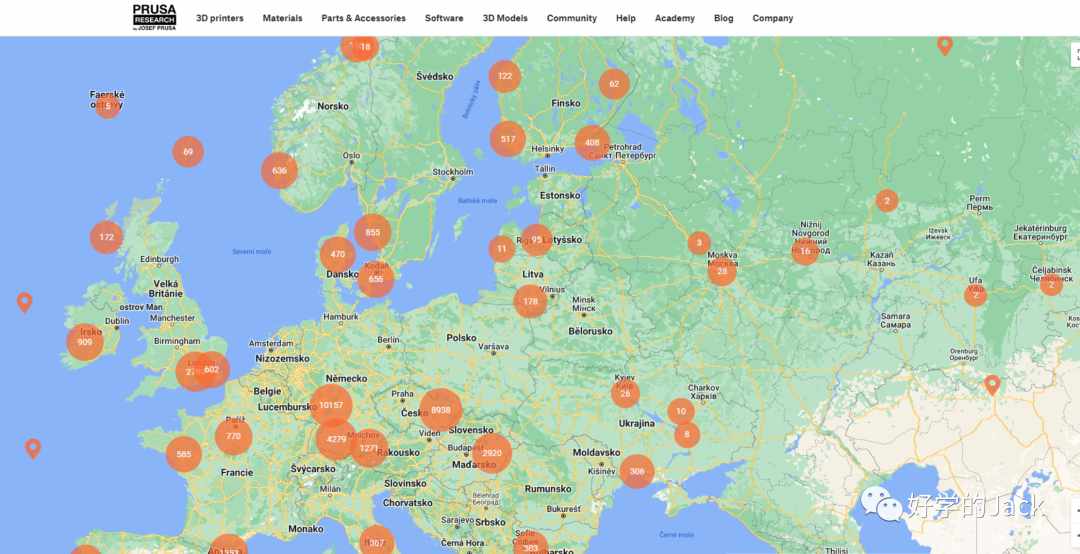
Task: Click the 2 cluster west of Perm
Action: tap(887, 201)
